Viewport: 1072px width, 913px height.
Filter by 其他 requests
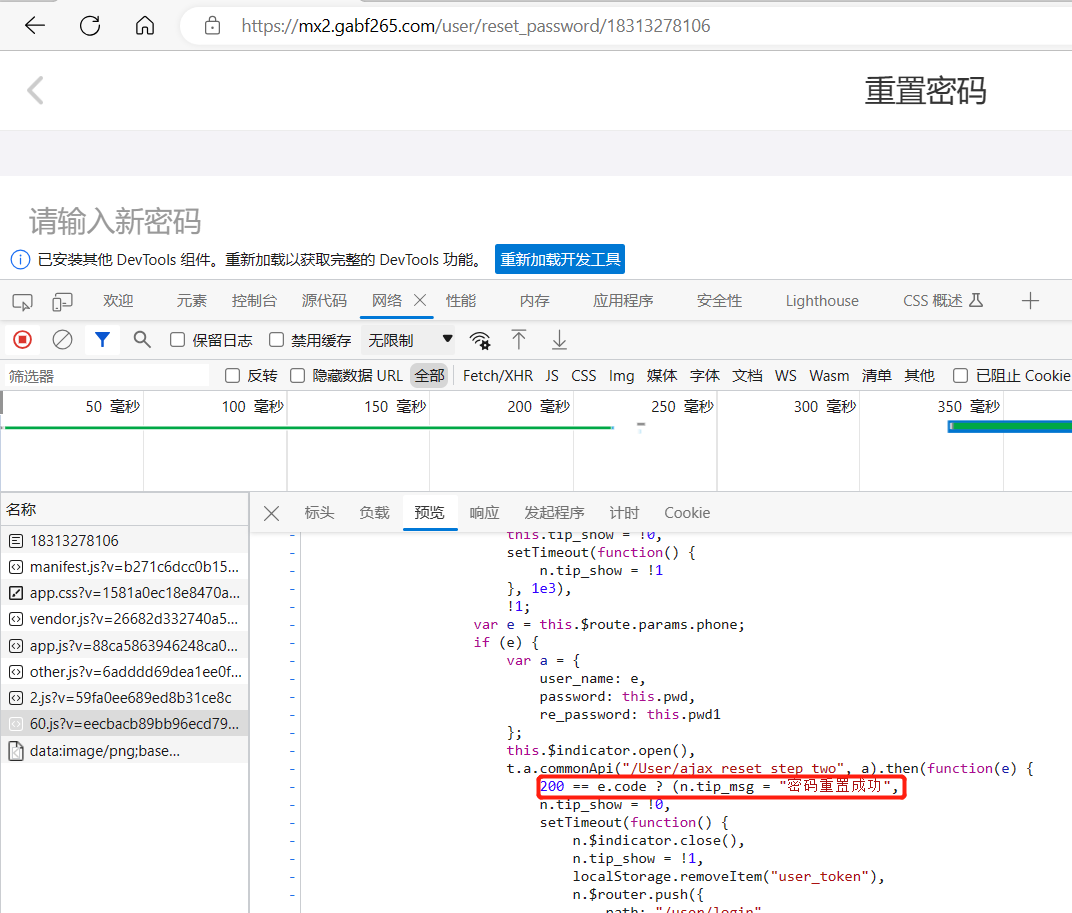coord(919,375)
